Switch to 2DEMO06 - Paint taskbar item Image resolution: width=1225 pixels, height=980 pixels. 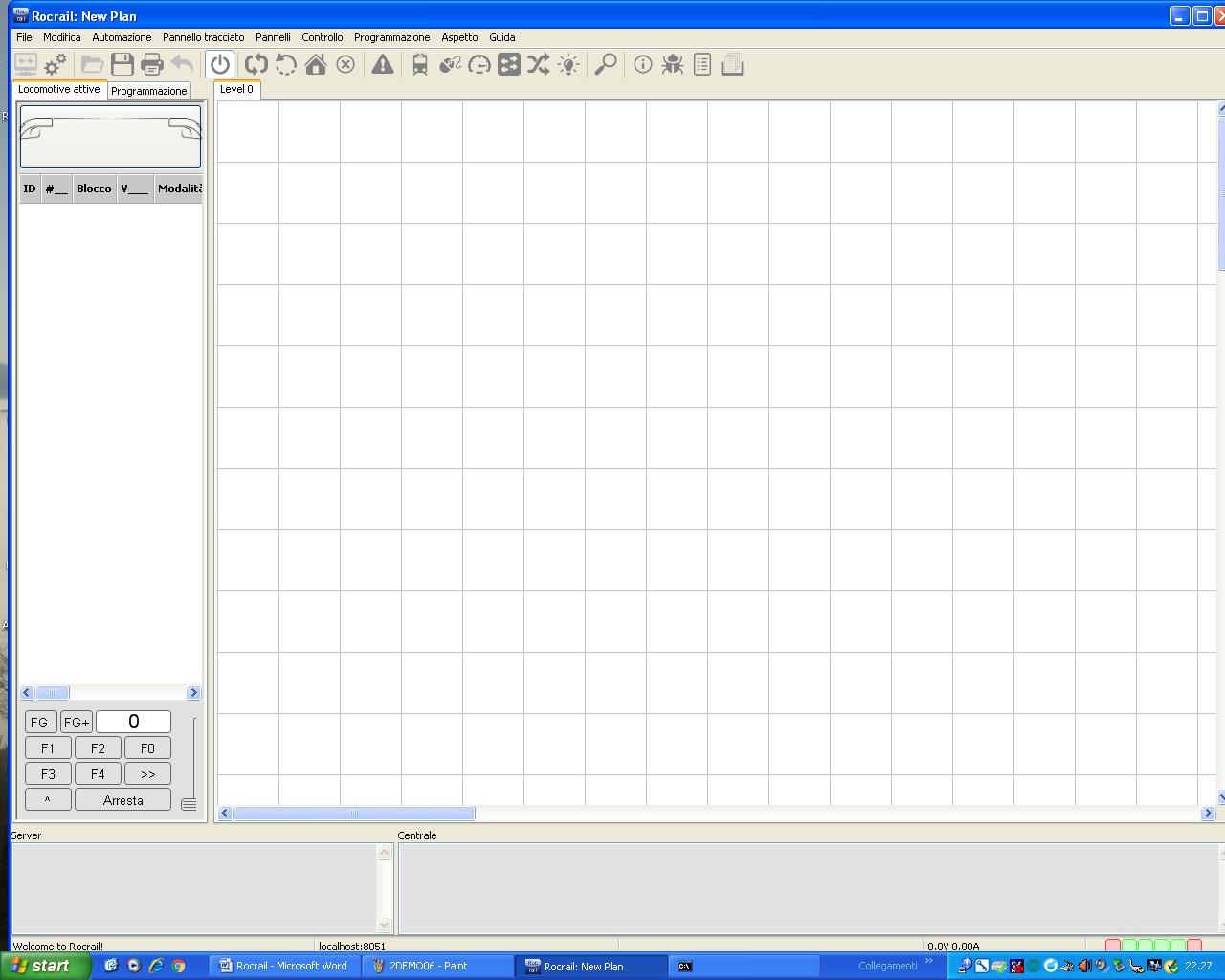click(x=438, y=966)
